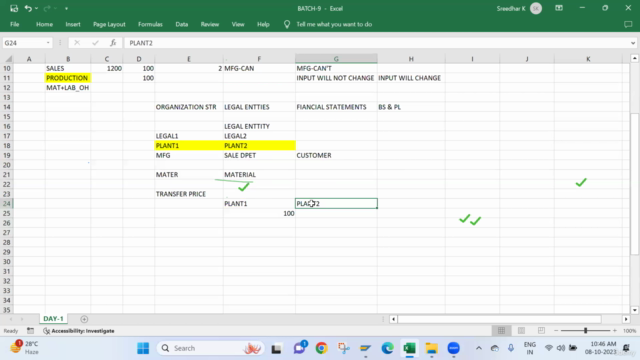Expand the formula bar chevron
This screenshot has height=360, width=640.
point(633,43)
